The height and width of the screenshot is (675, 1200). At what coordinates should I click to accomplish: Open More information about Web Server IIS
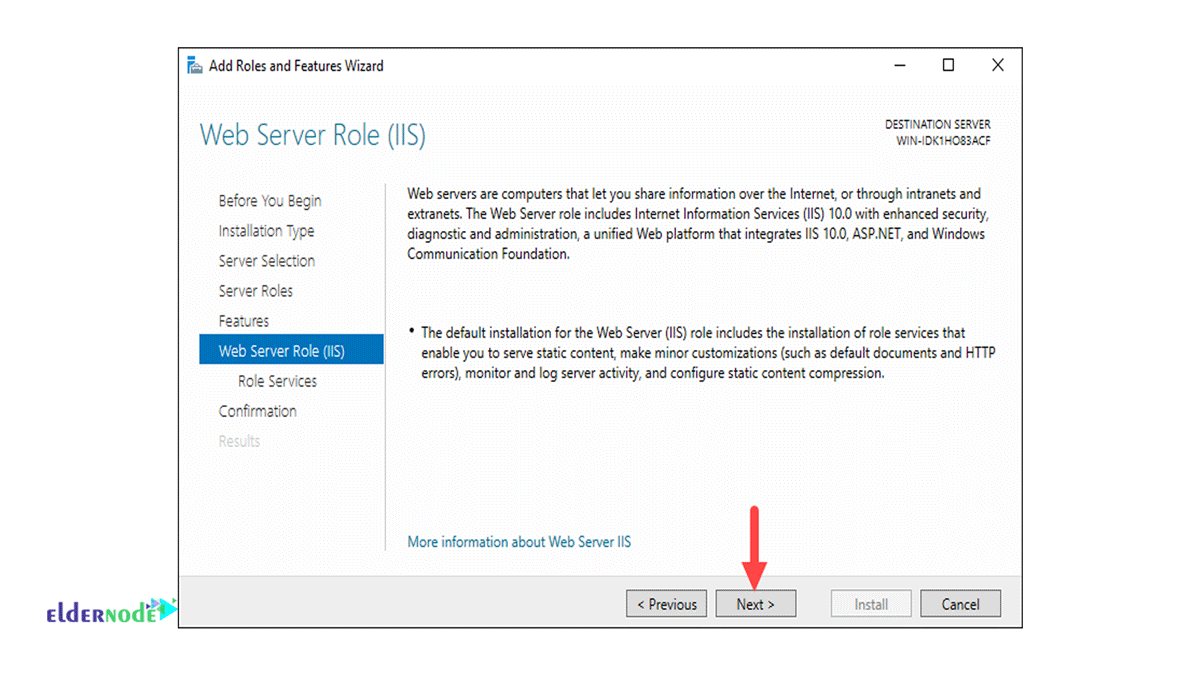click(519, 541)
